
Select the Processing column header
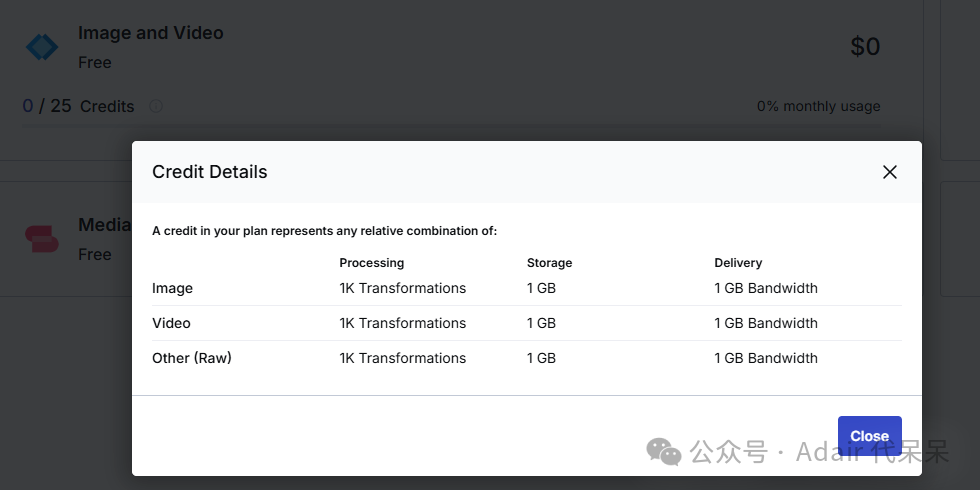(372, 263)
